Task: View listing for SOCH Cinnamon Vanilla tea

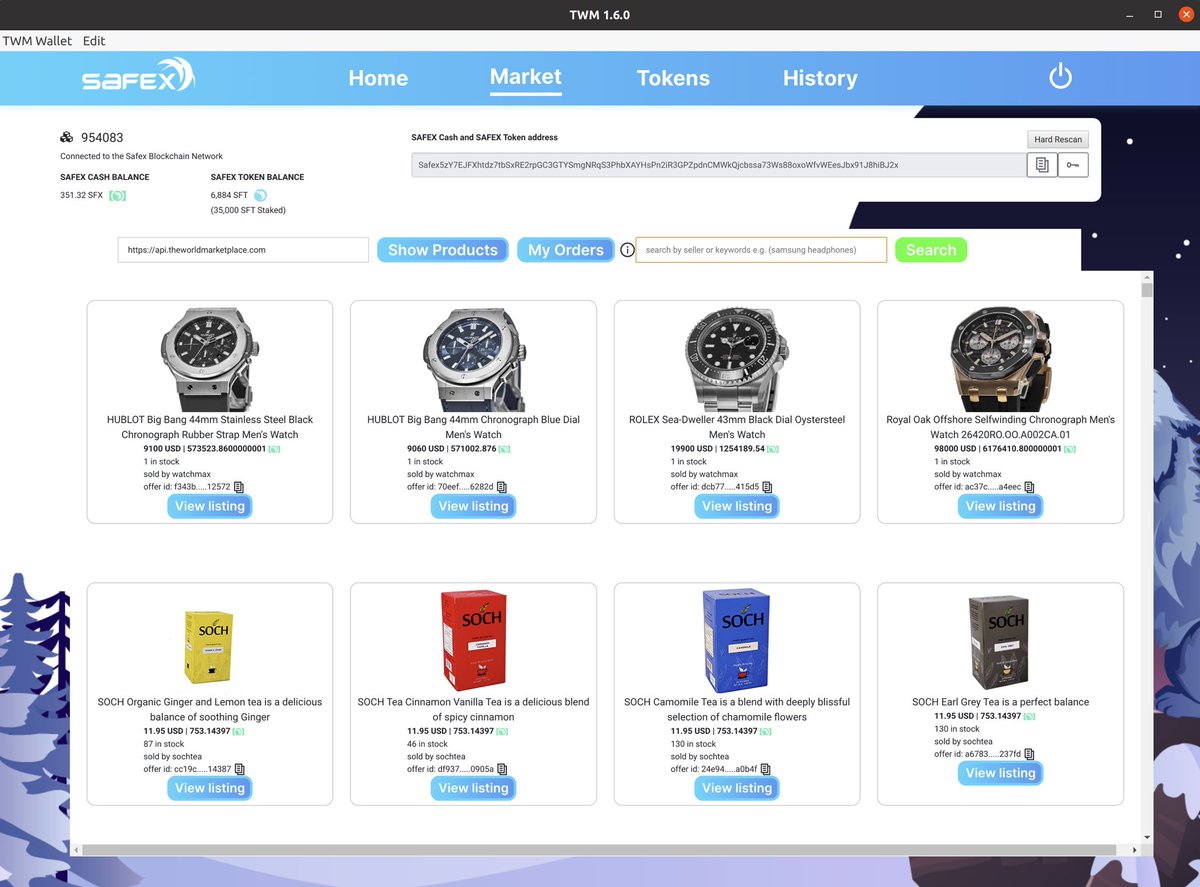Action: (473, 788)
